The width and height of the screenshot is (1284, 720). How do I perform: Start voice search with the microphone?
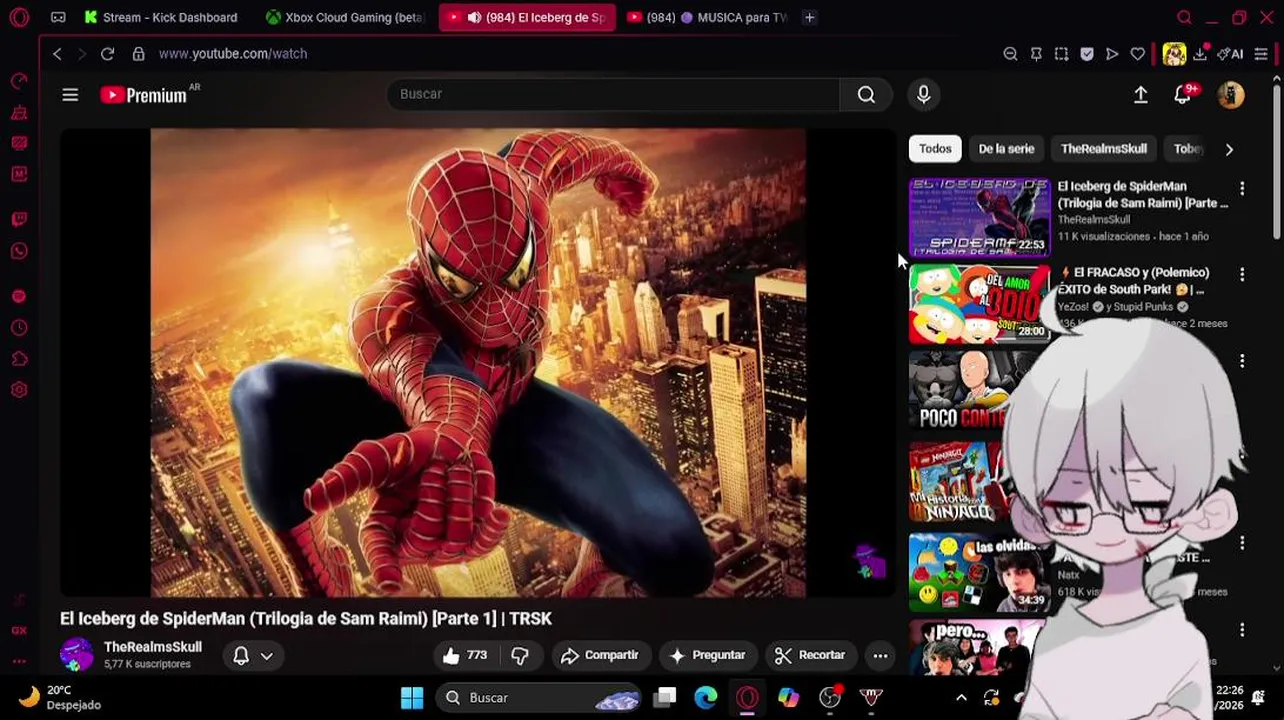pos(924,94)
